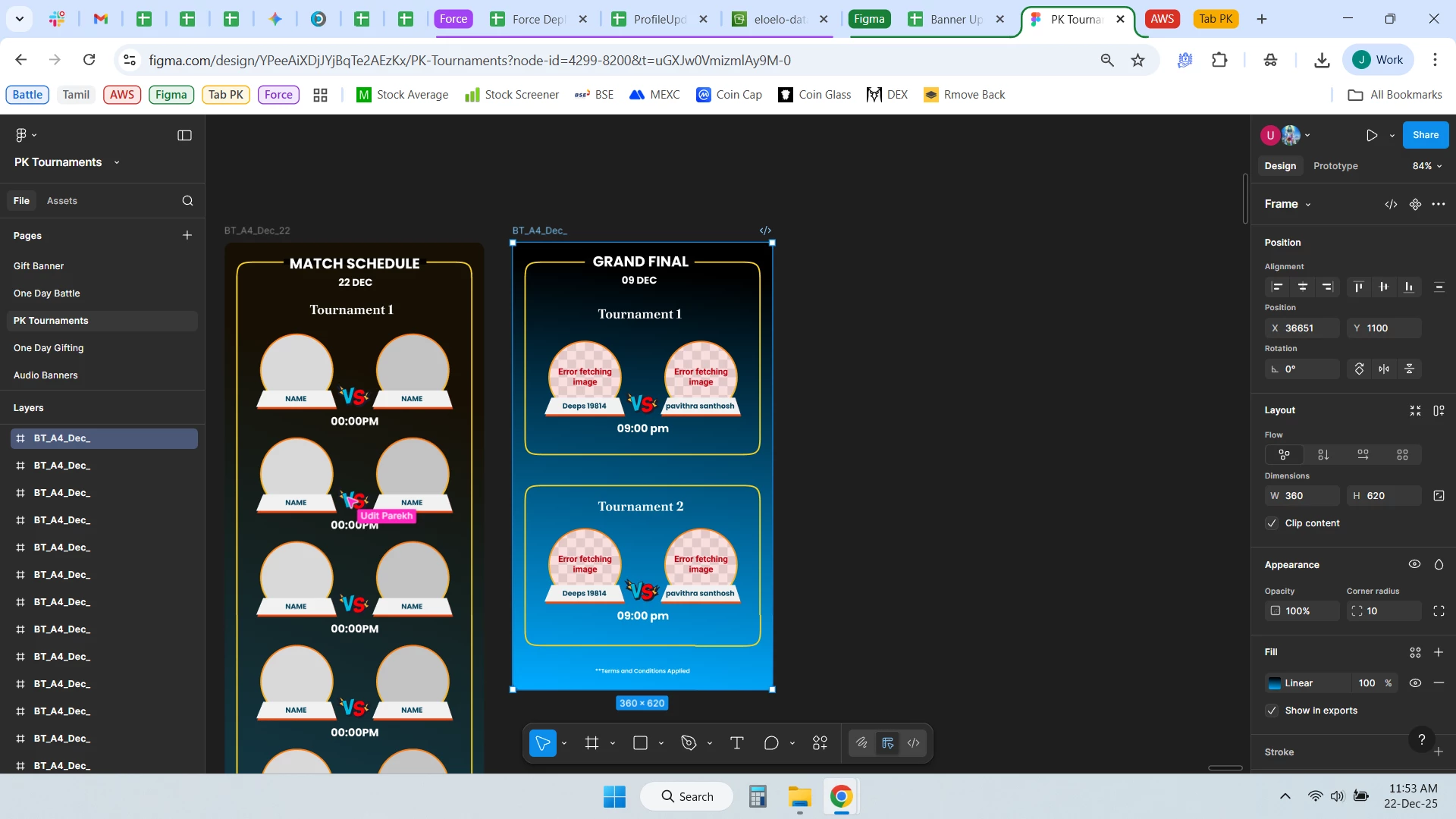Select the Text tool in bottom toolbar
Screen dimensions: 1456x819
click(x=736, y=743)
